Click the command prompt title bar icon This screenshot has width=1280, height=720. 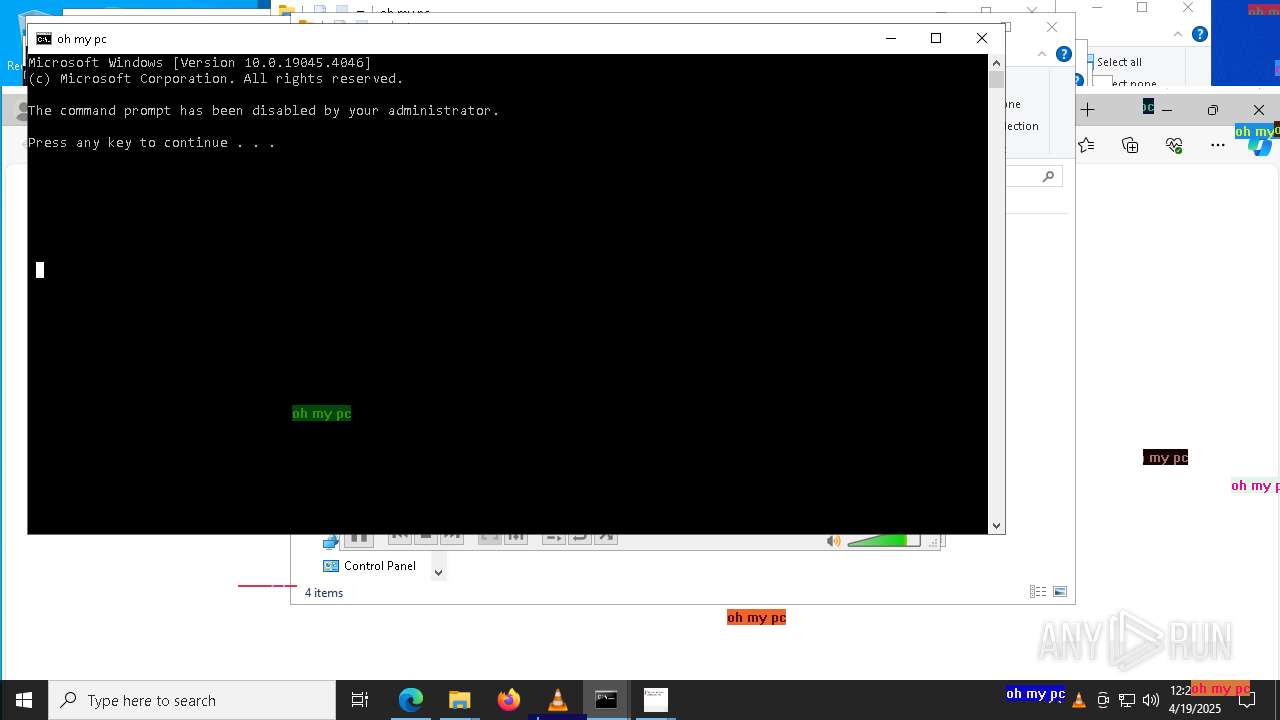[x=44, y=39]
